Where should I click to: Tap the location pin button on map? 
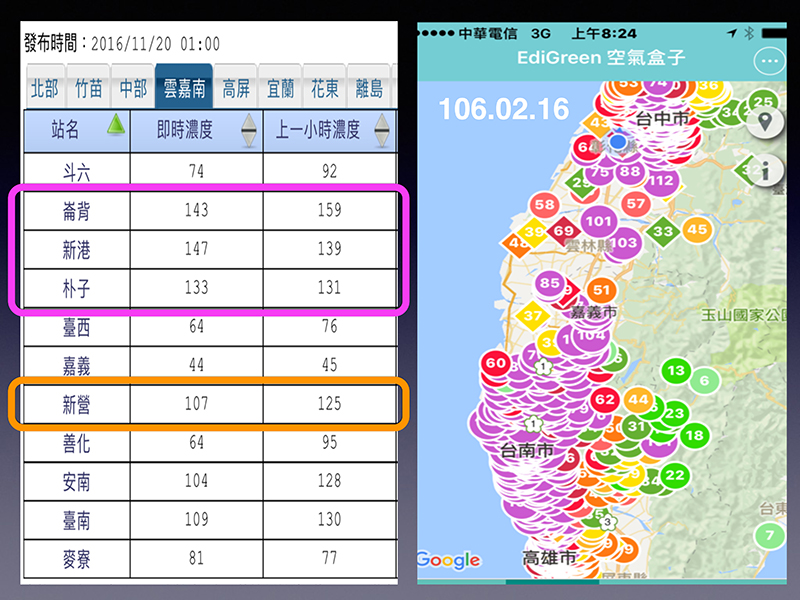tap(764, 122)
